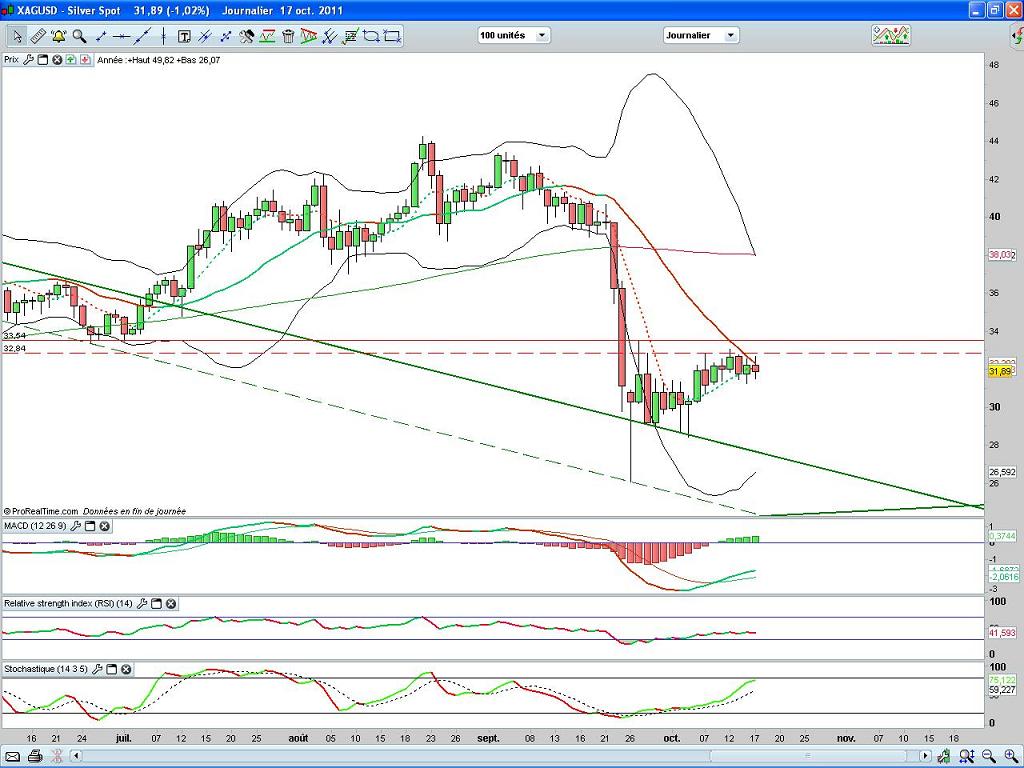Select the line segment drawing tool
Screen dimensions: 1024x768
coord(101,36)
